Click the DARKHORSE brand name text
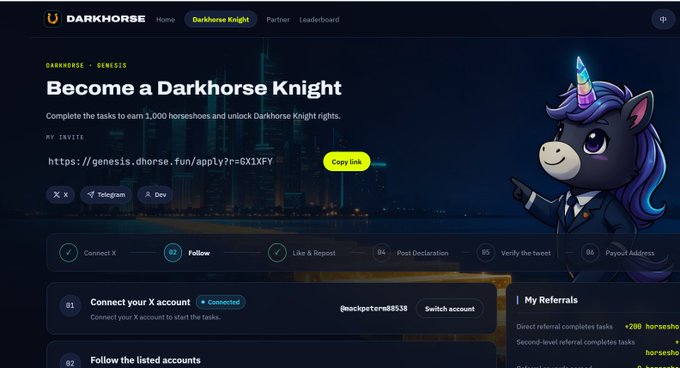Viewport: 680px width, 368px height. pos(106,19)
